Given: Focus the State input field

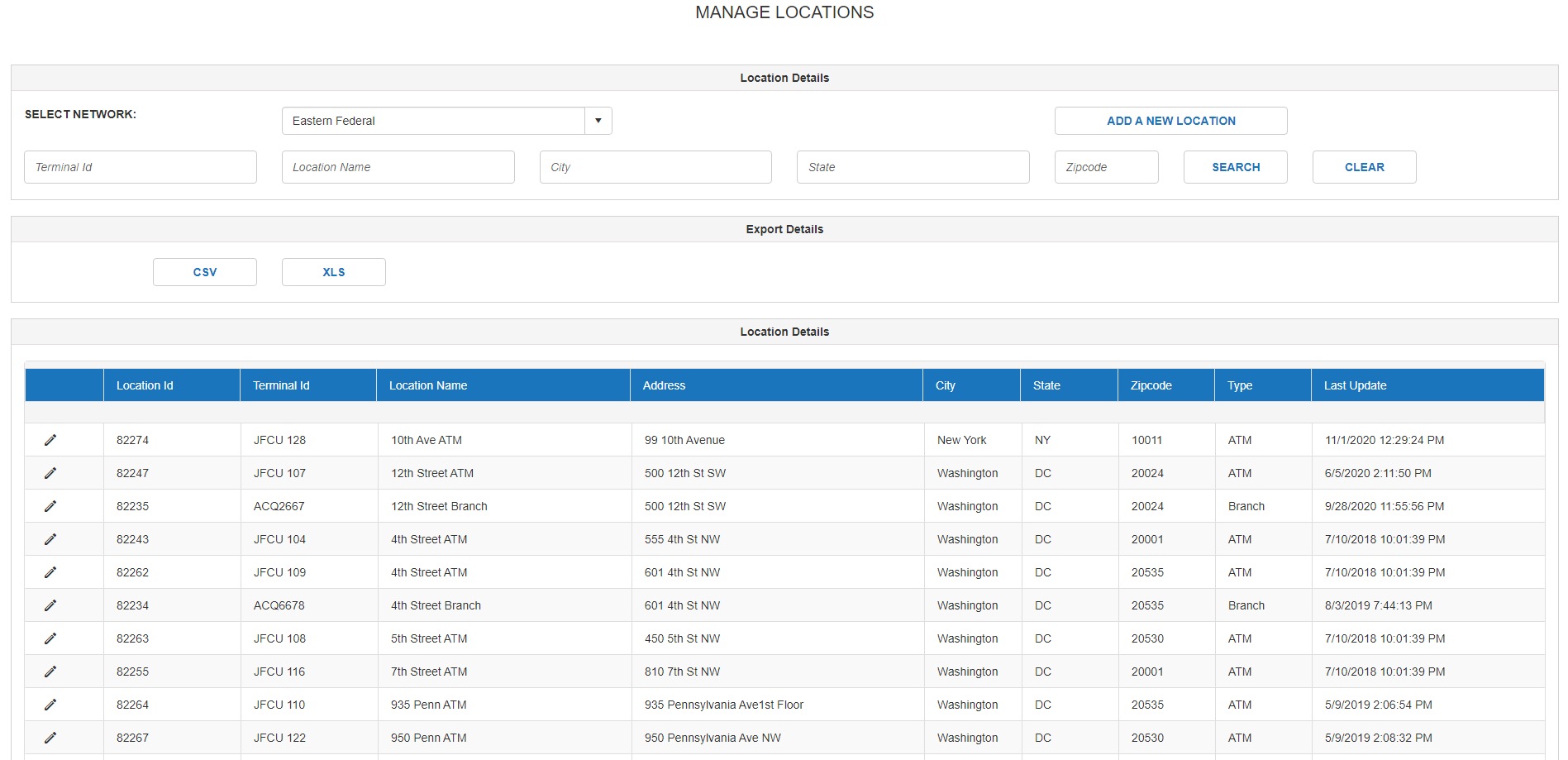Looking at the screenshot, I should [913, 167].
